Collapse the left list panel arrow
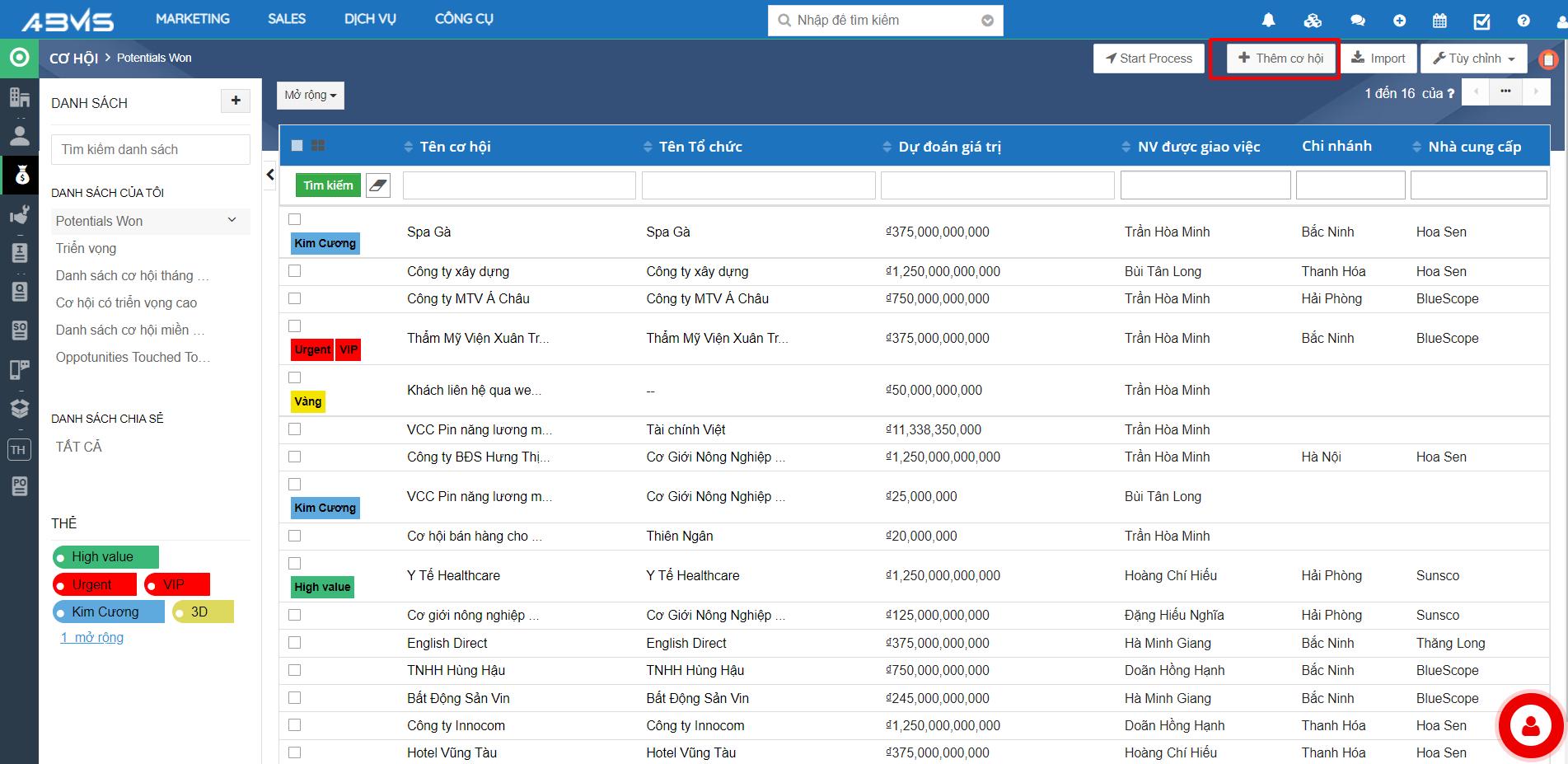The width and height of the screenshot is (1568, 764). point(270,175)
